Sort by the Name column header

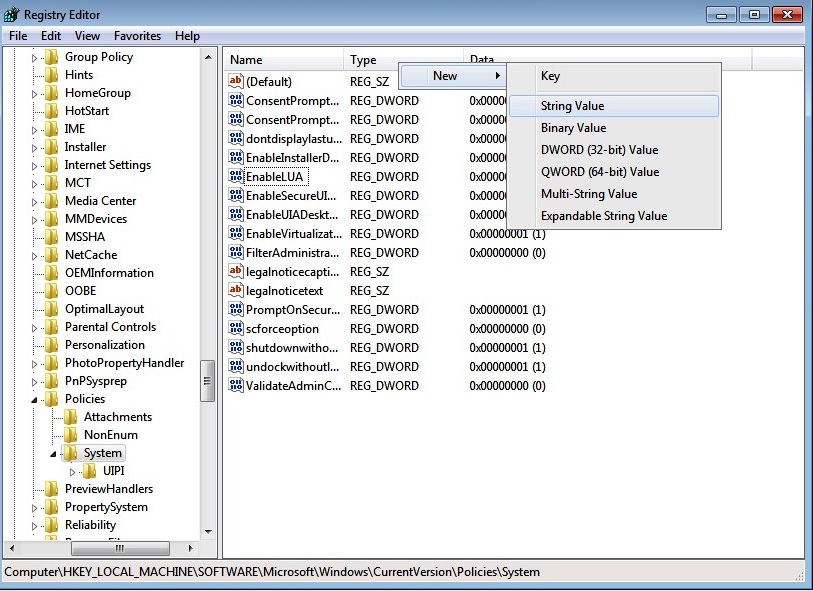coord(284,60)
